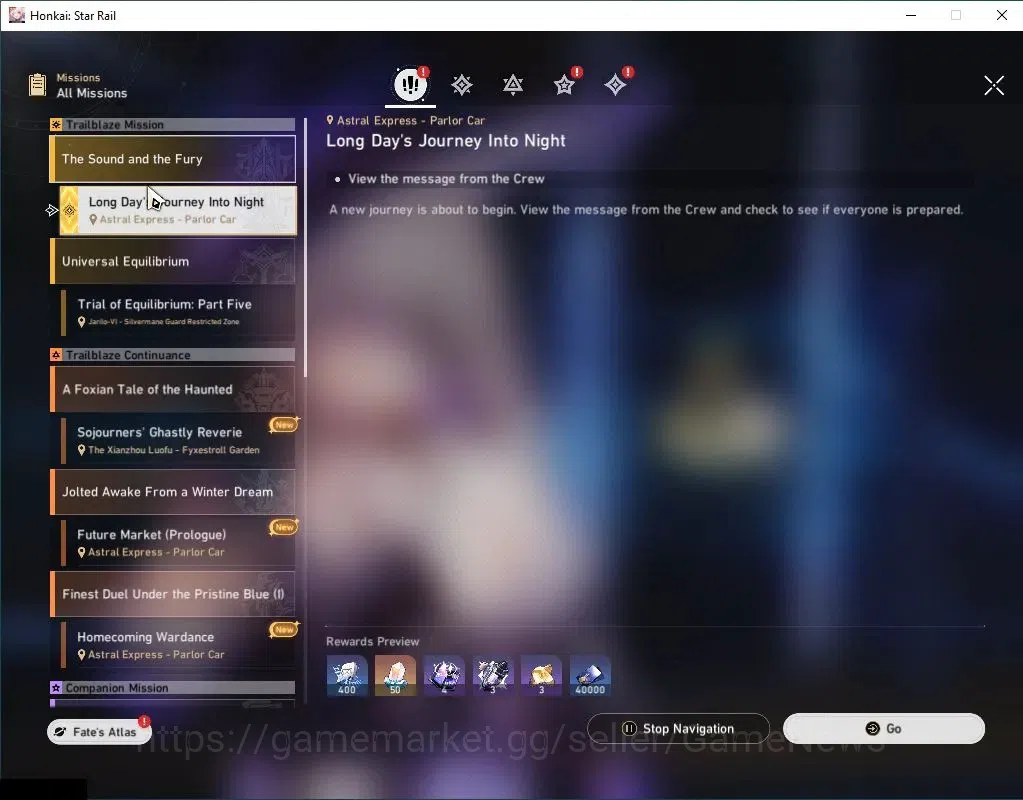This screenshot has height=800, width=1023.
Task: Open the Adventure Mission diamond tab
Action: pyautogui.click(x=615, y=85)
